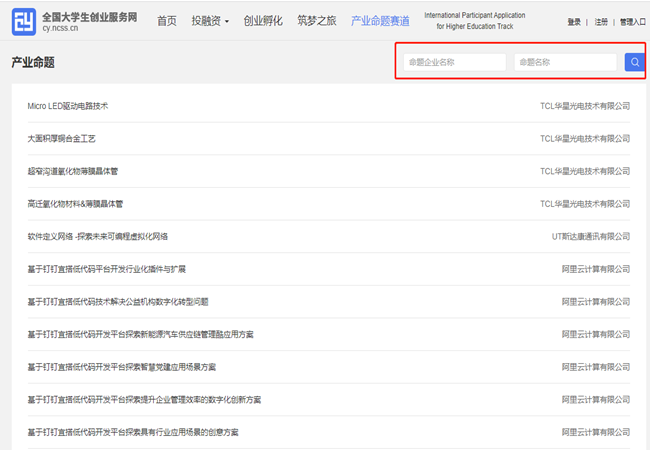The height and width of the screenshot is (450, 650).
Task: Open the 超窄沟道氧化物薄膜晶体管 topic
Action: (x=73, y=171)
